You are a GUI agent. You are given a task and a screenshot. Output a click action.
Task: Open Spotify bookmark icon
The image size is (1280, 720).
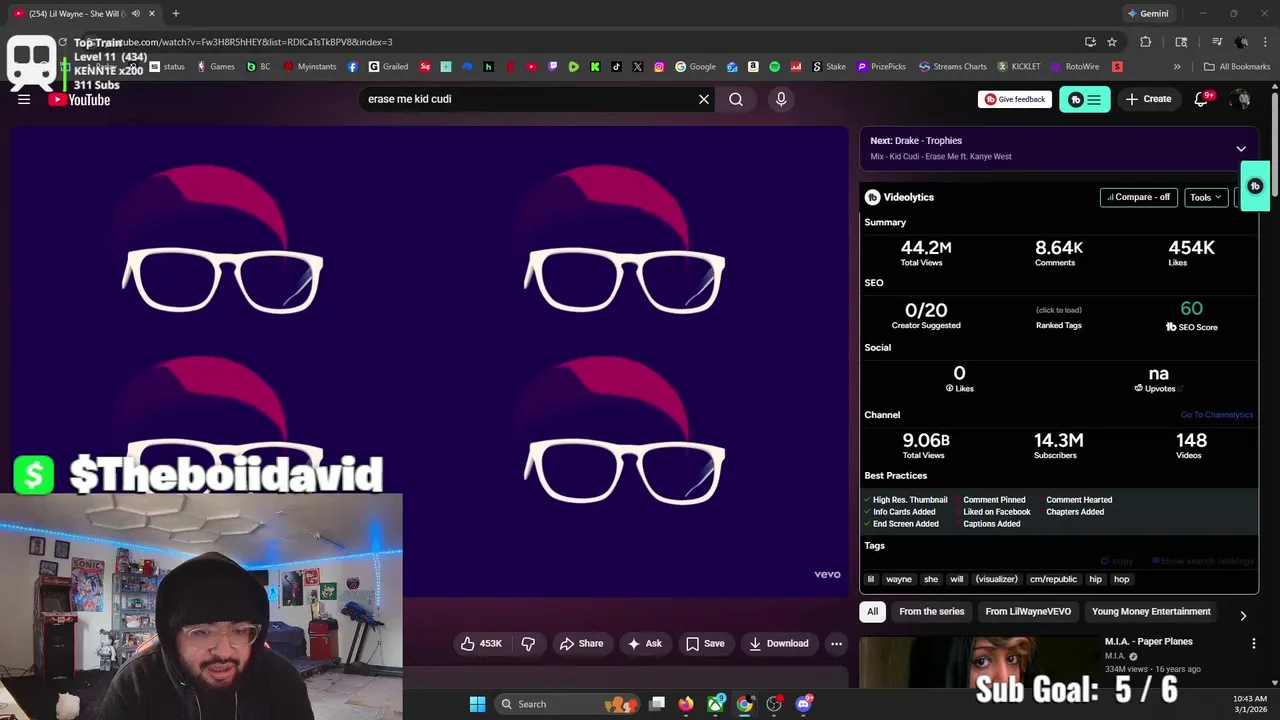[775, 67]
